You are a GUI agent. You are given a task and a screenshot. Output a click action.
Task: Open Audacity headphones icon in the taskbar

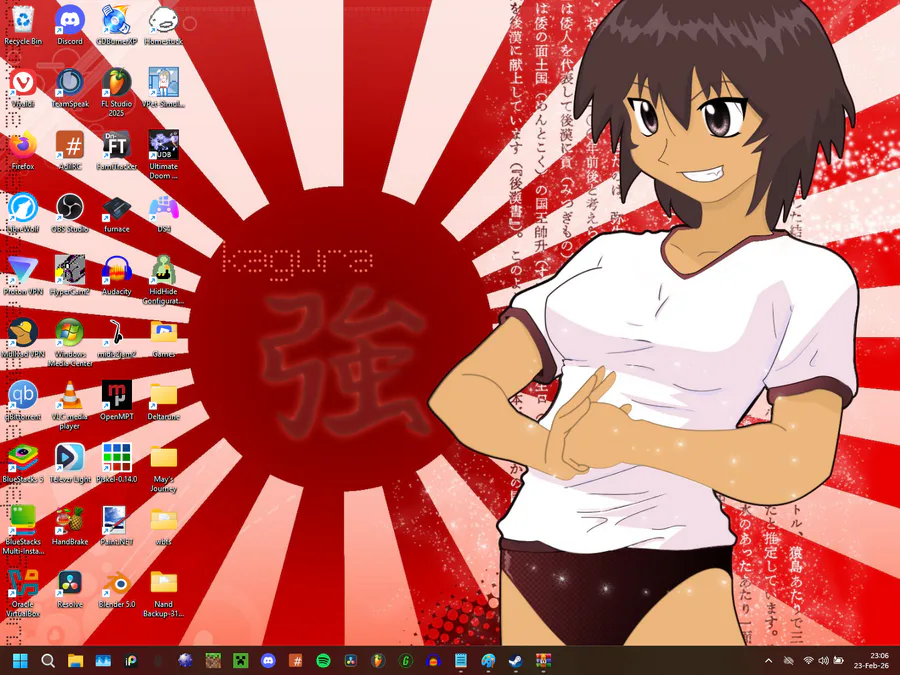433,661
